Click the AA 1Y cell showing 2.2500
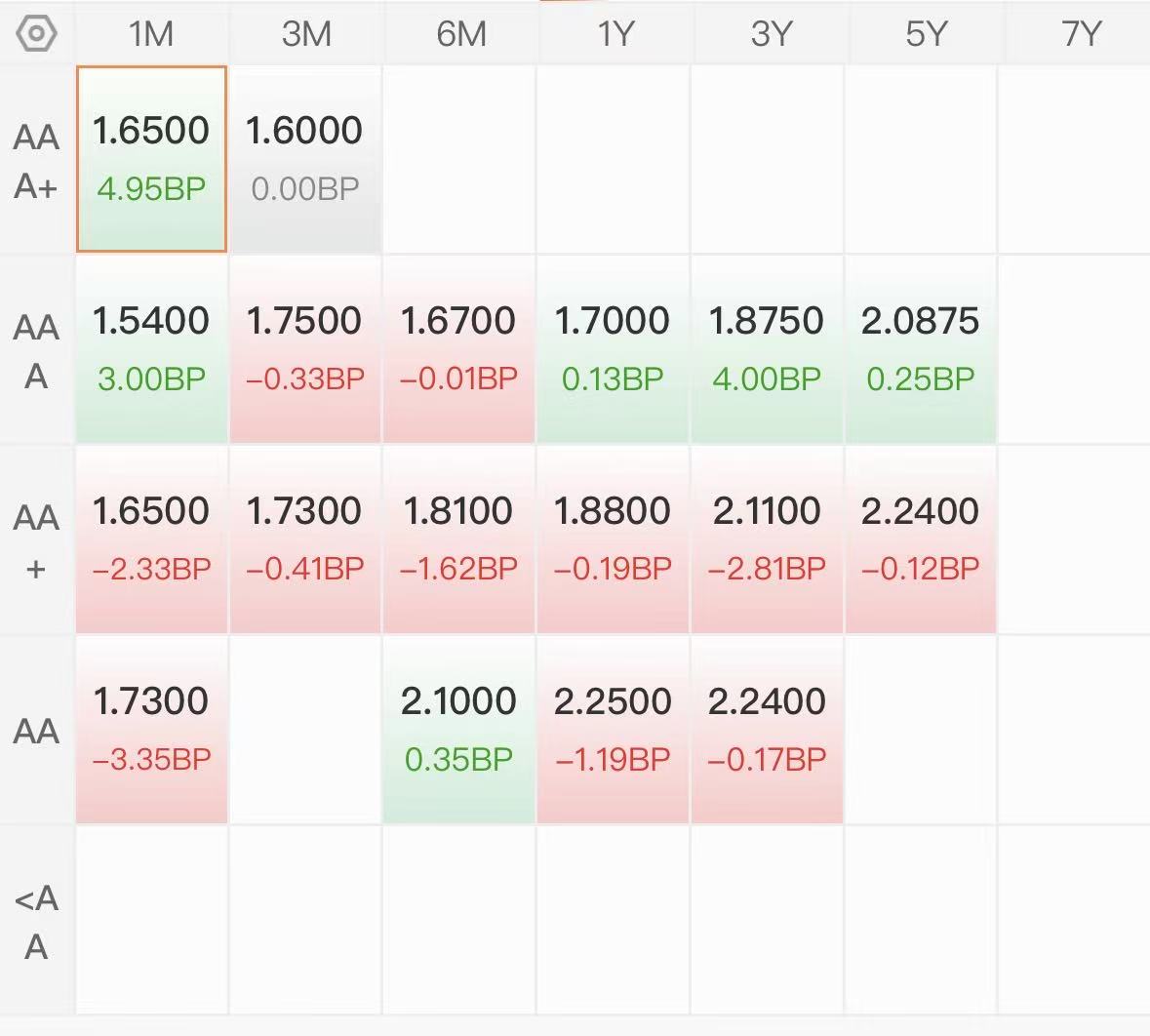 (613, 730)
